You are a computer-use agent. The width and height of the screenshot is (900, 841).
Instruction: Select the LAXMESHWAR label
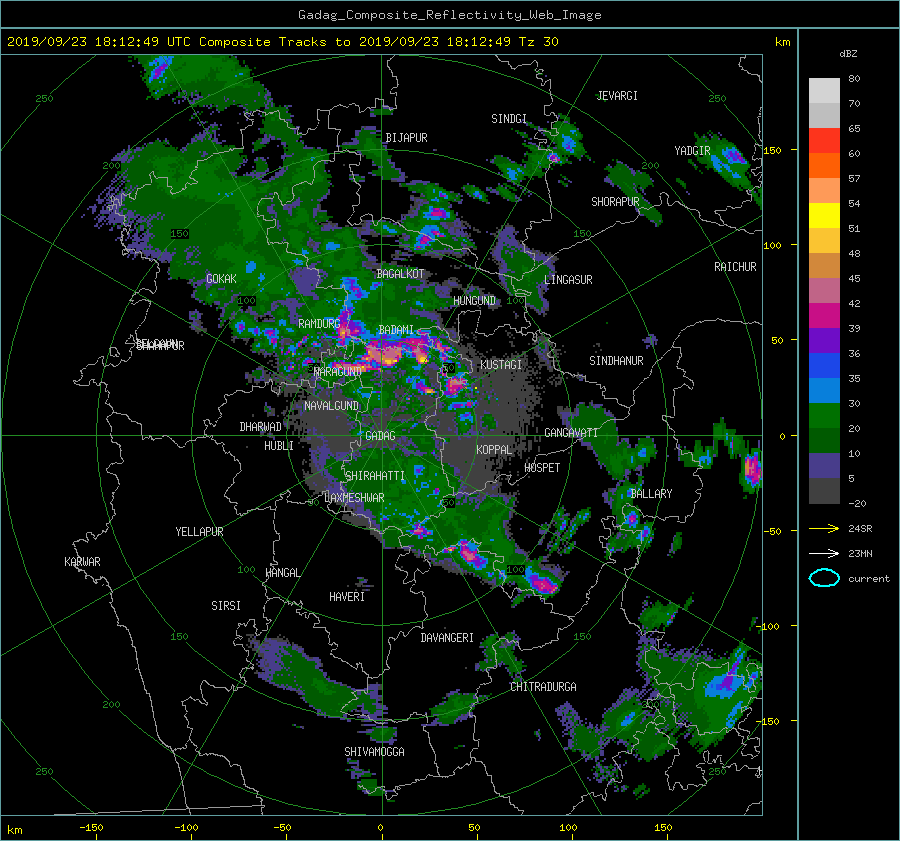point(354,498)
